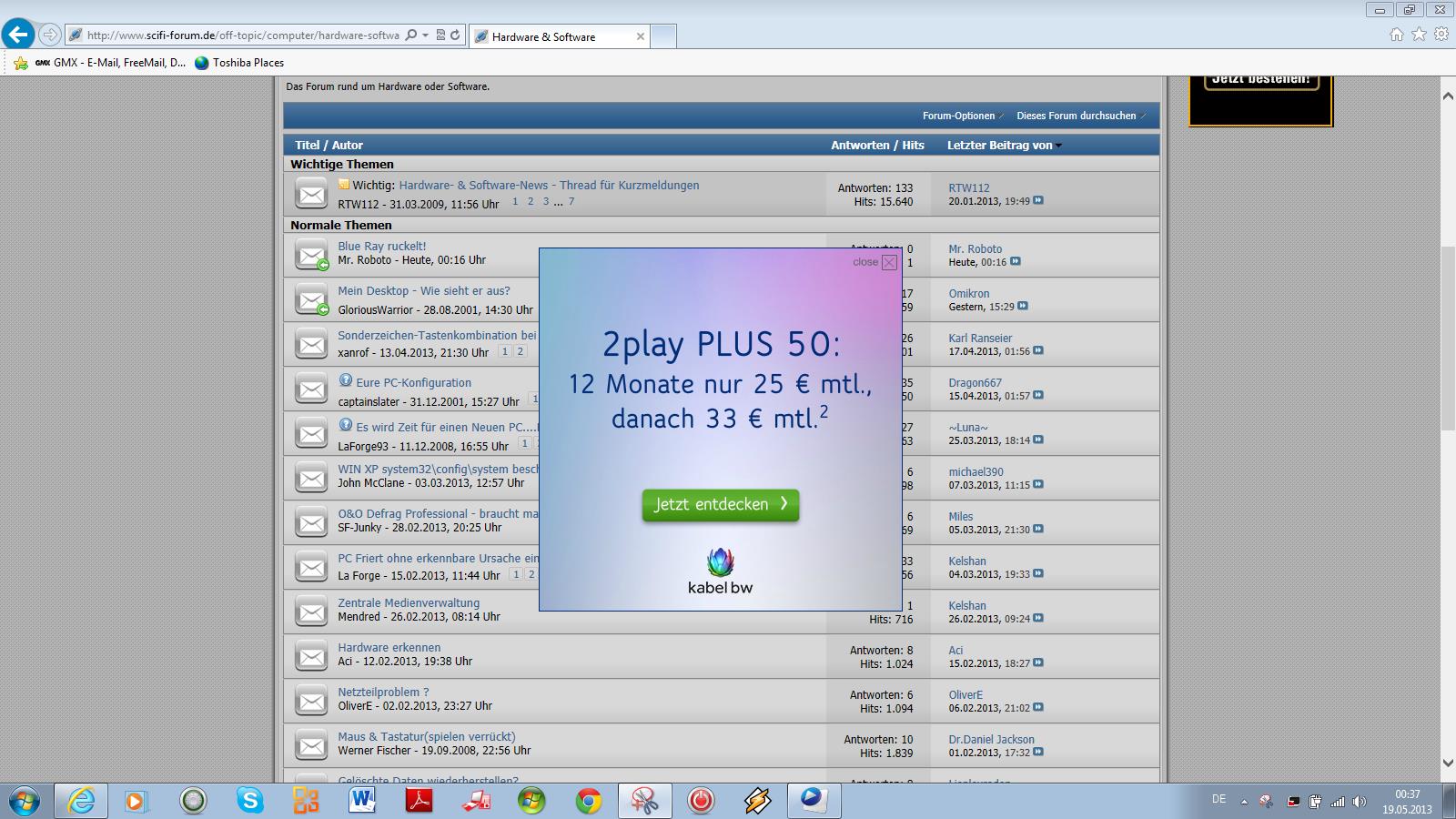Open Microsoft Word from the taskbar

pyautogui.click(x=362, y=801)
